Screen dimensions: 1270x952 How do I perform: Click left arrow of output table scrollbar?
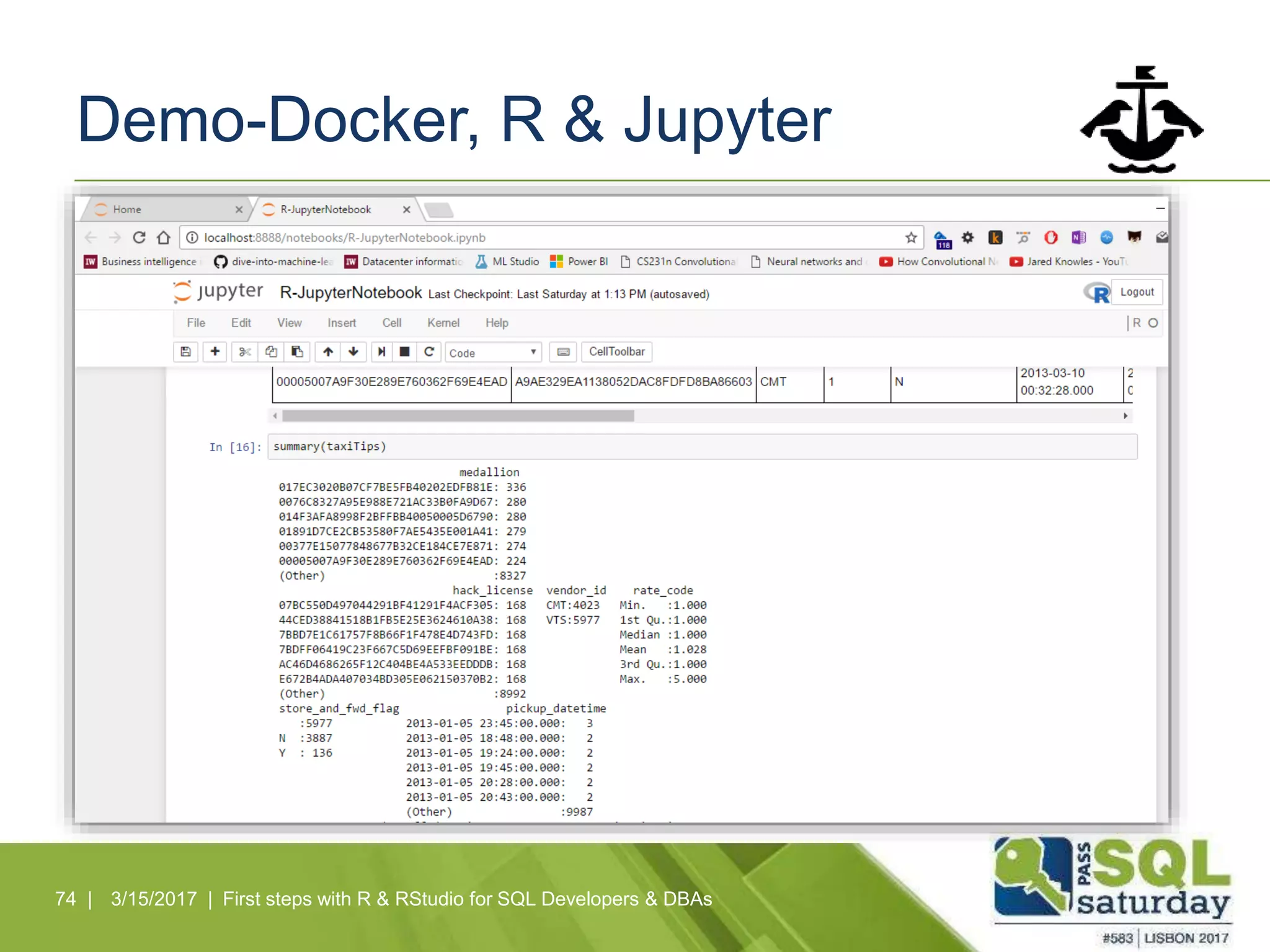pos(275,416)
